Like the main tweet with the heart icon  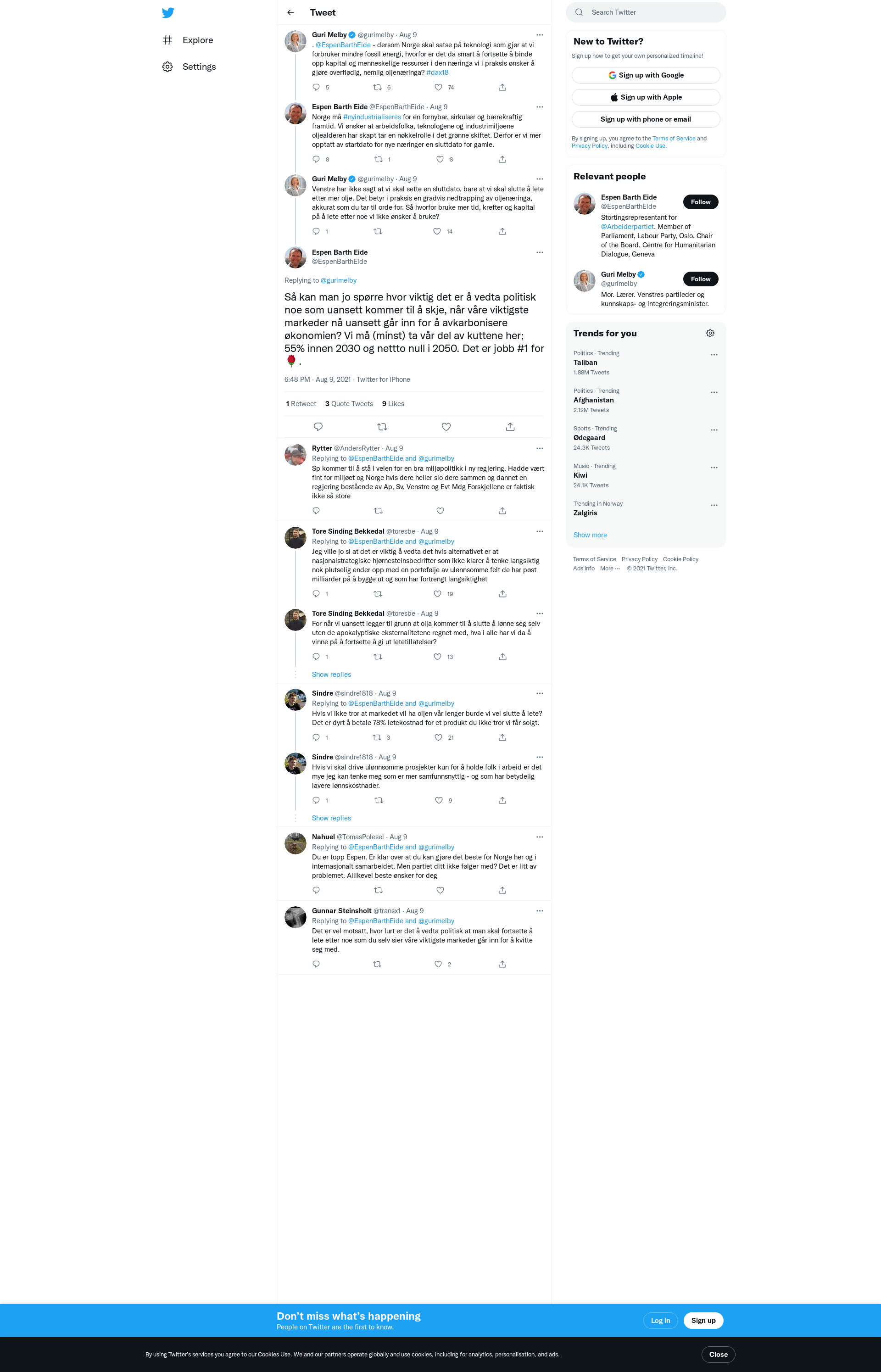coord(446,427)
